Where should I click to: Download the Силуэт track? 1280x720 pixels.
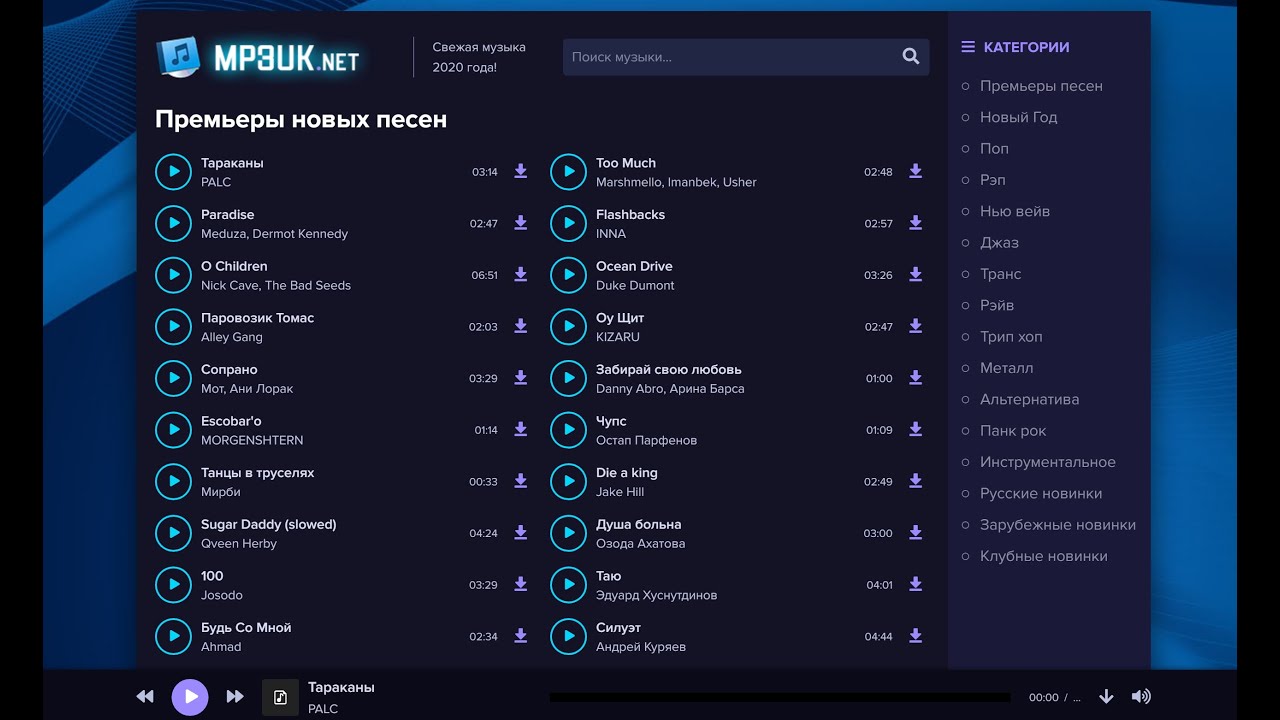pyautogui.click(x=915, y=636)
